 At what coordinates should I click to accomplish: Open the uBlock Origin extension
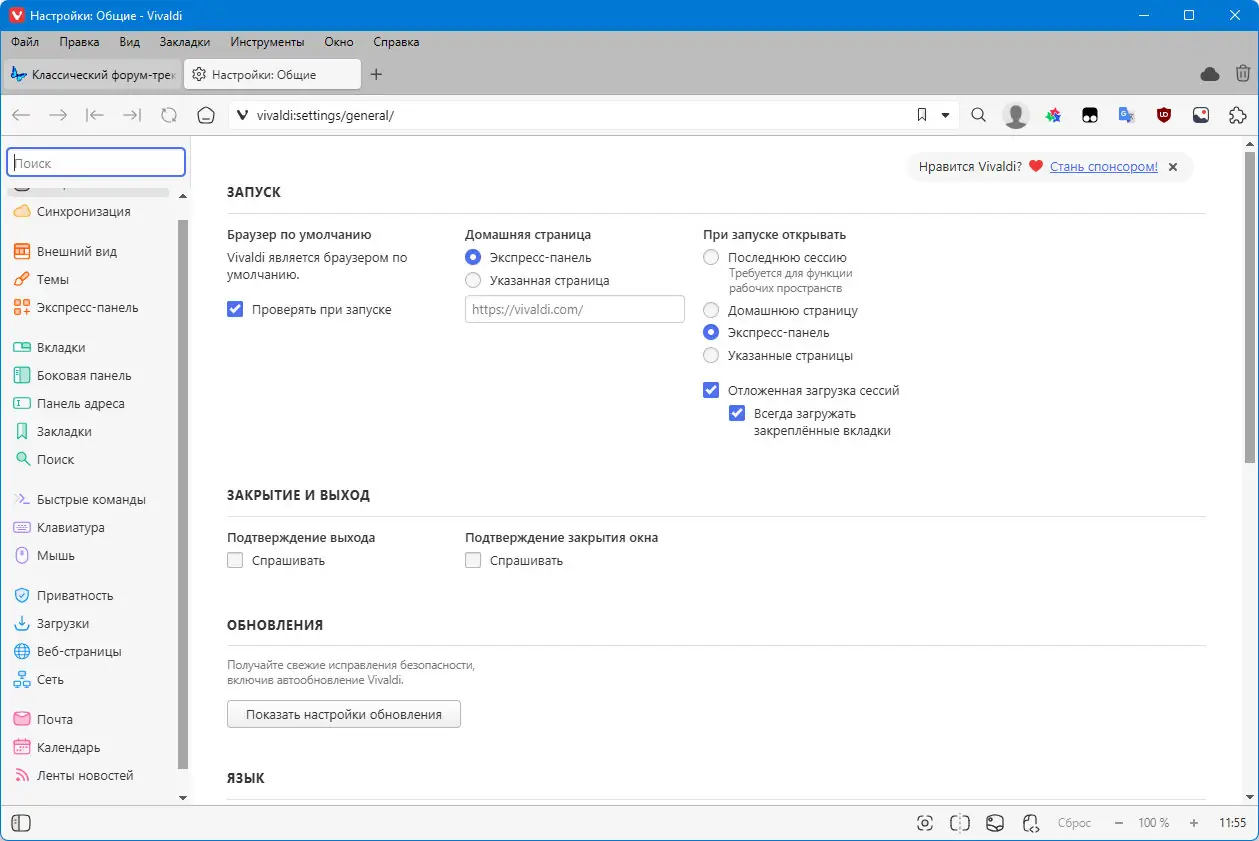click(1164, 115)
